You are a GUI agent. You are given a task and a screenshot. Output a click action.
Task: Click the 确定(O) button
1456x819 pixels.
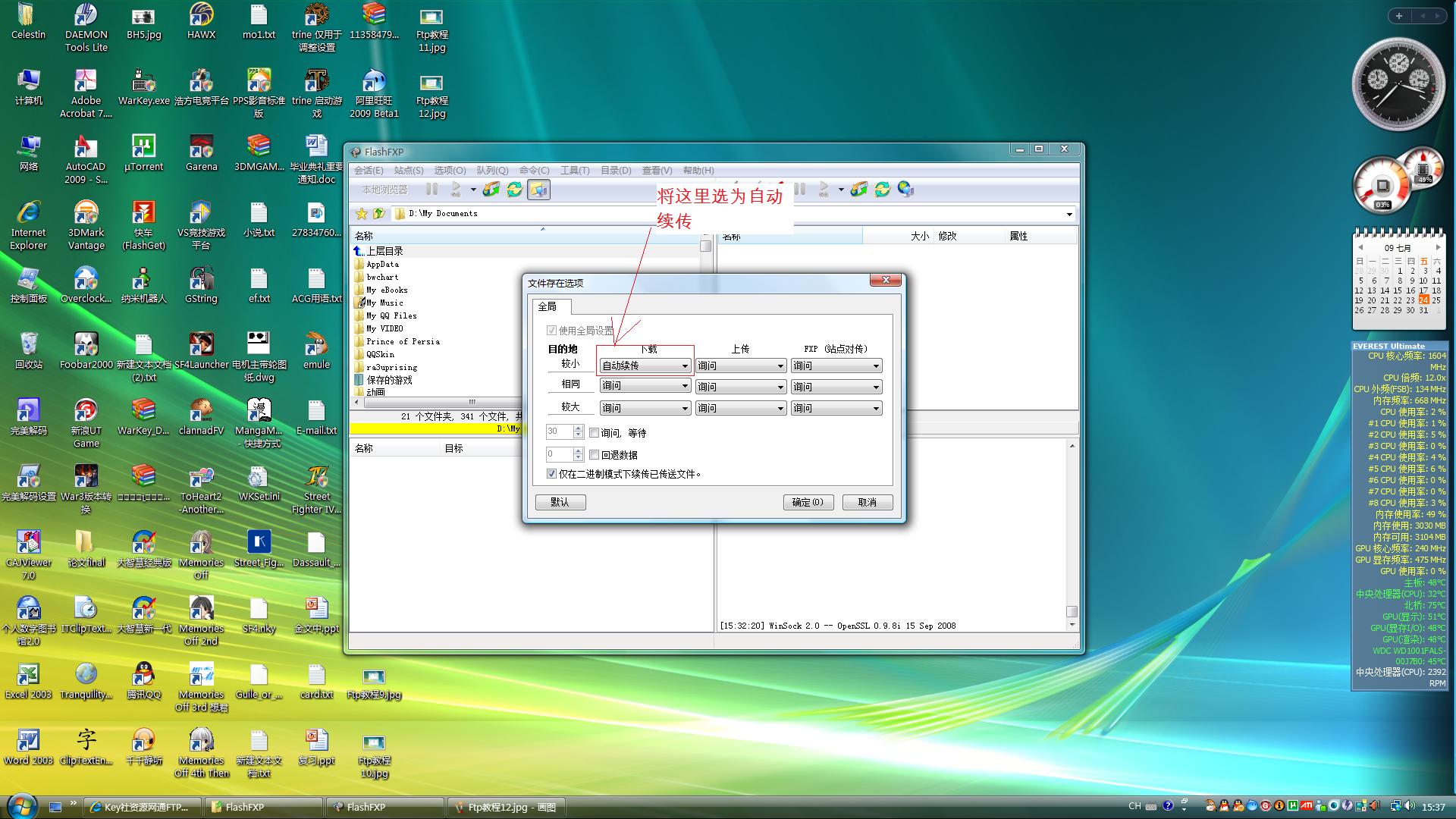coord(808,502)
